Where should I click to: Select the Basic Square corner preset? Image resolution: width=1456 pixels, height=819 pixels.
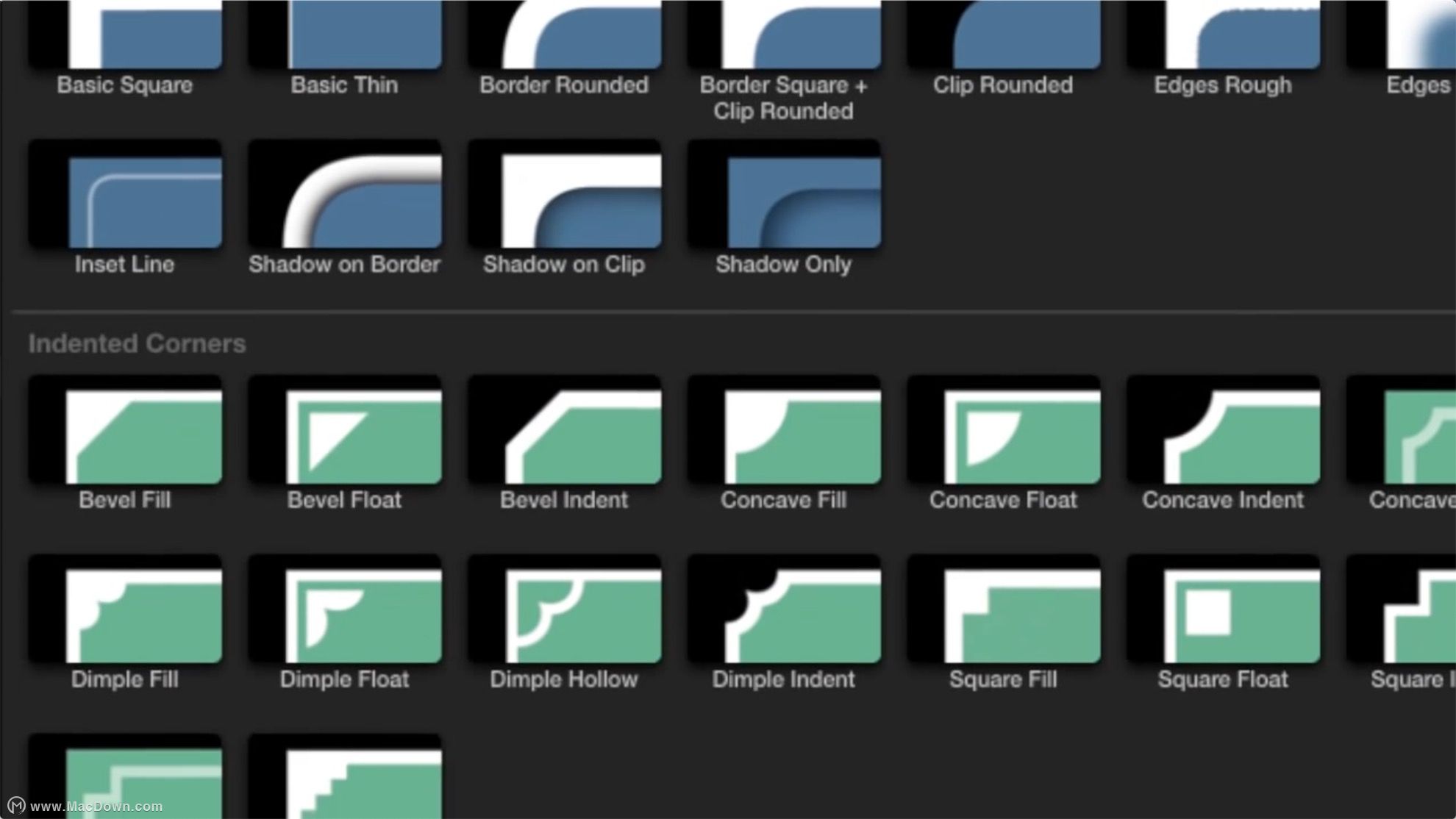tap(125, 37)
